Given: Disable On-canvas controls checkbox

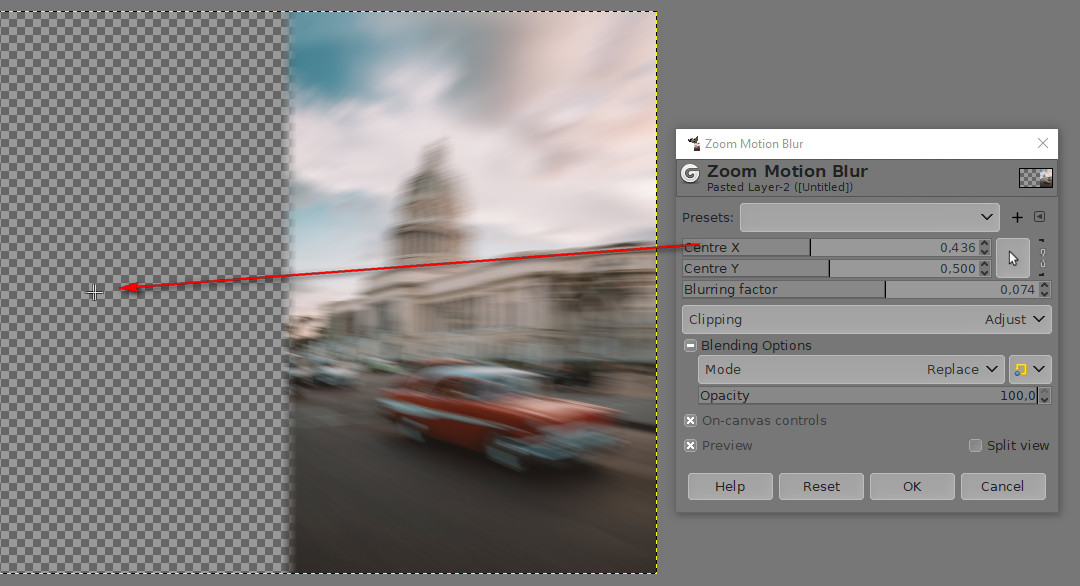Looking at the screenshot, I should pos(690,421).
